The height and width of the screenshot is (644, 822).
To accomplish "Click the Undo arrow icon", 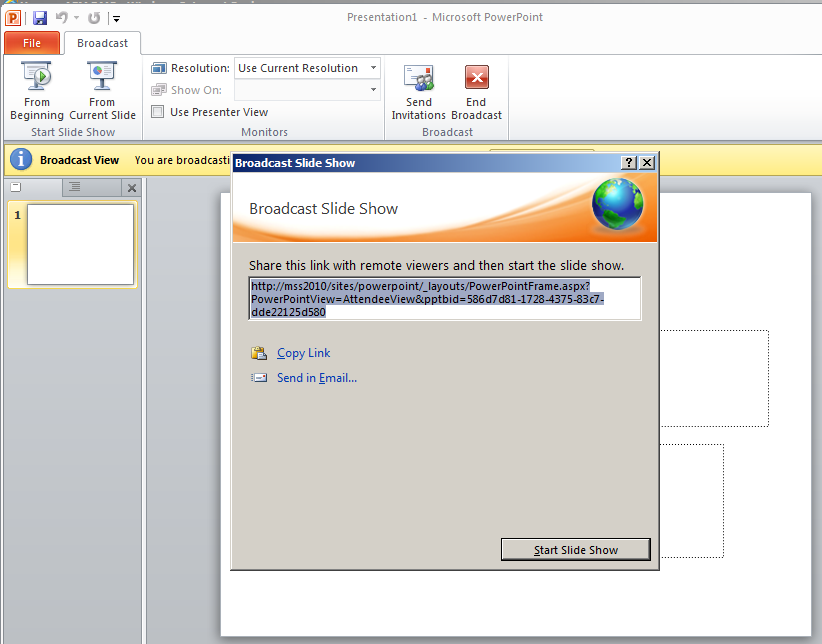I will point(62,18).
